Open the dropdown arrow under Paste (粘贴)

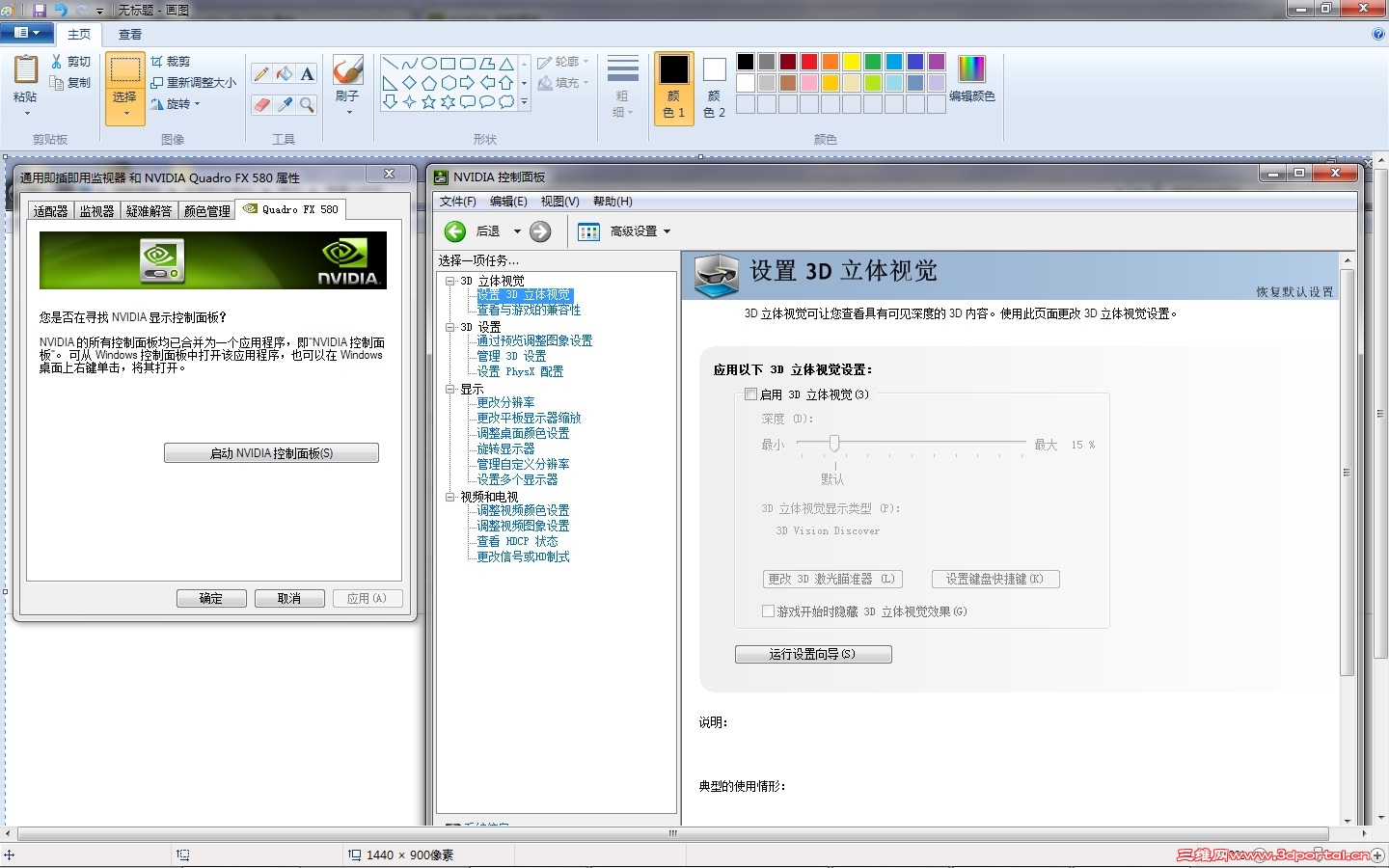pos(26,114)
